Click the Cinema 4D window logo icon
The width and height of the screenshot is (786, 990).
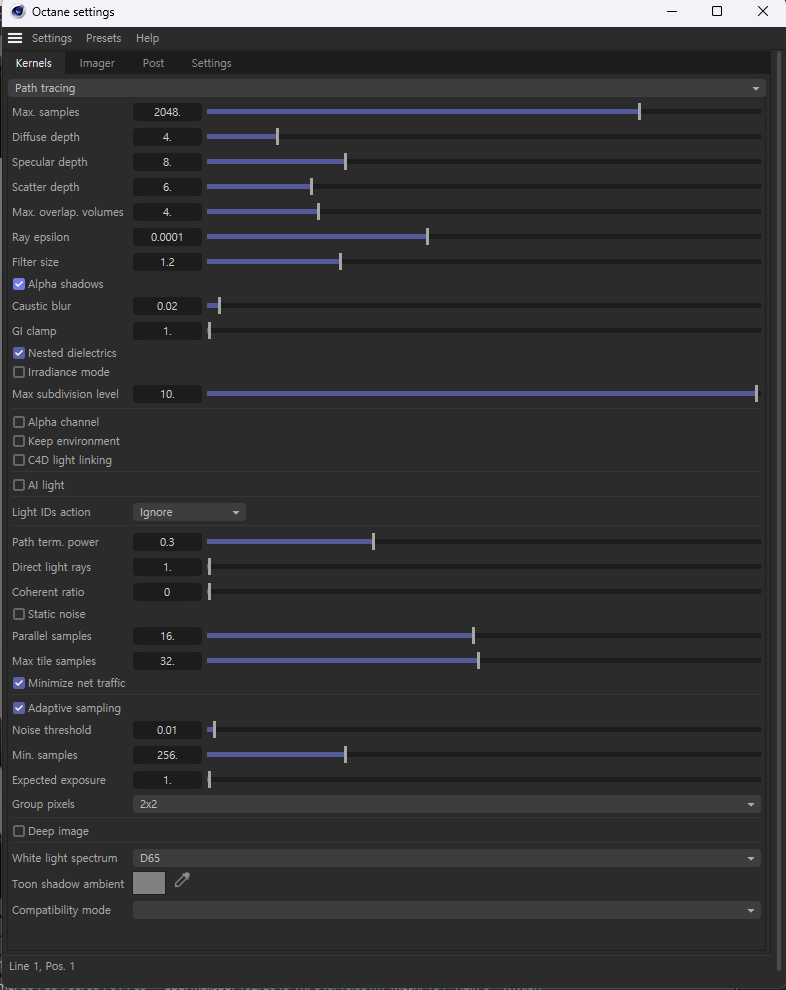(x=18, y=11)
